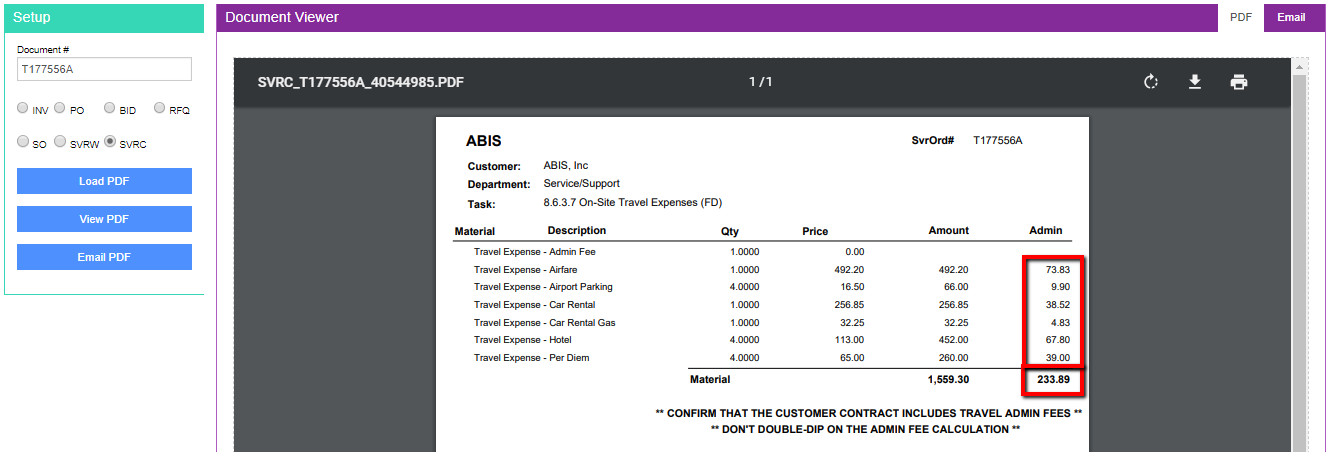
Task: Click the CONFIRM THAT THE CUSTOMER CONTRACT line
Action: click(869, 413)
